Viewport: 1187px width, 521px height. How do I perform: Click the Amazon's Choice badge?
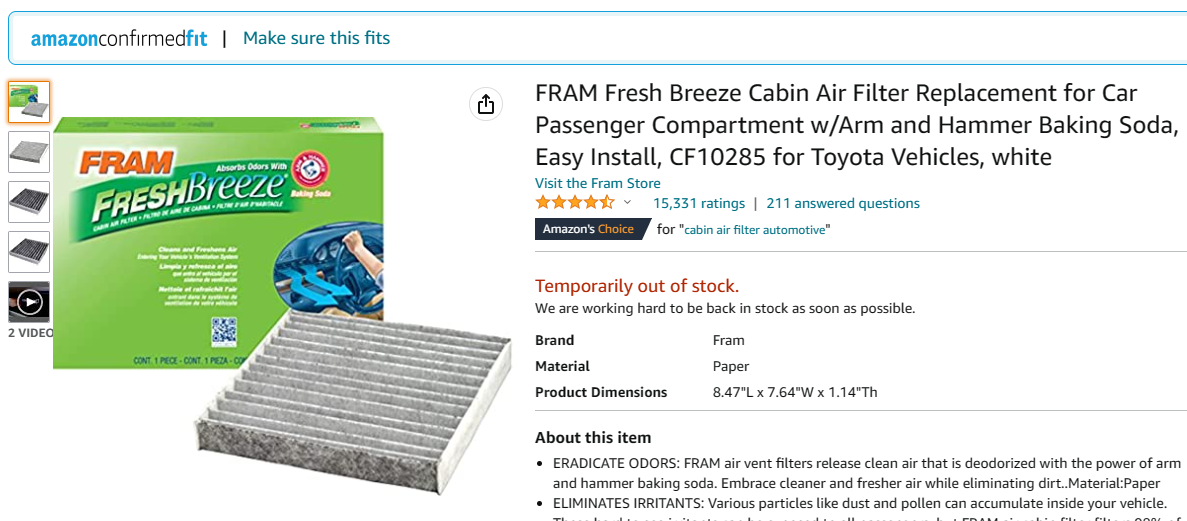(588, 229)
